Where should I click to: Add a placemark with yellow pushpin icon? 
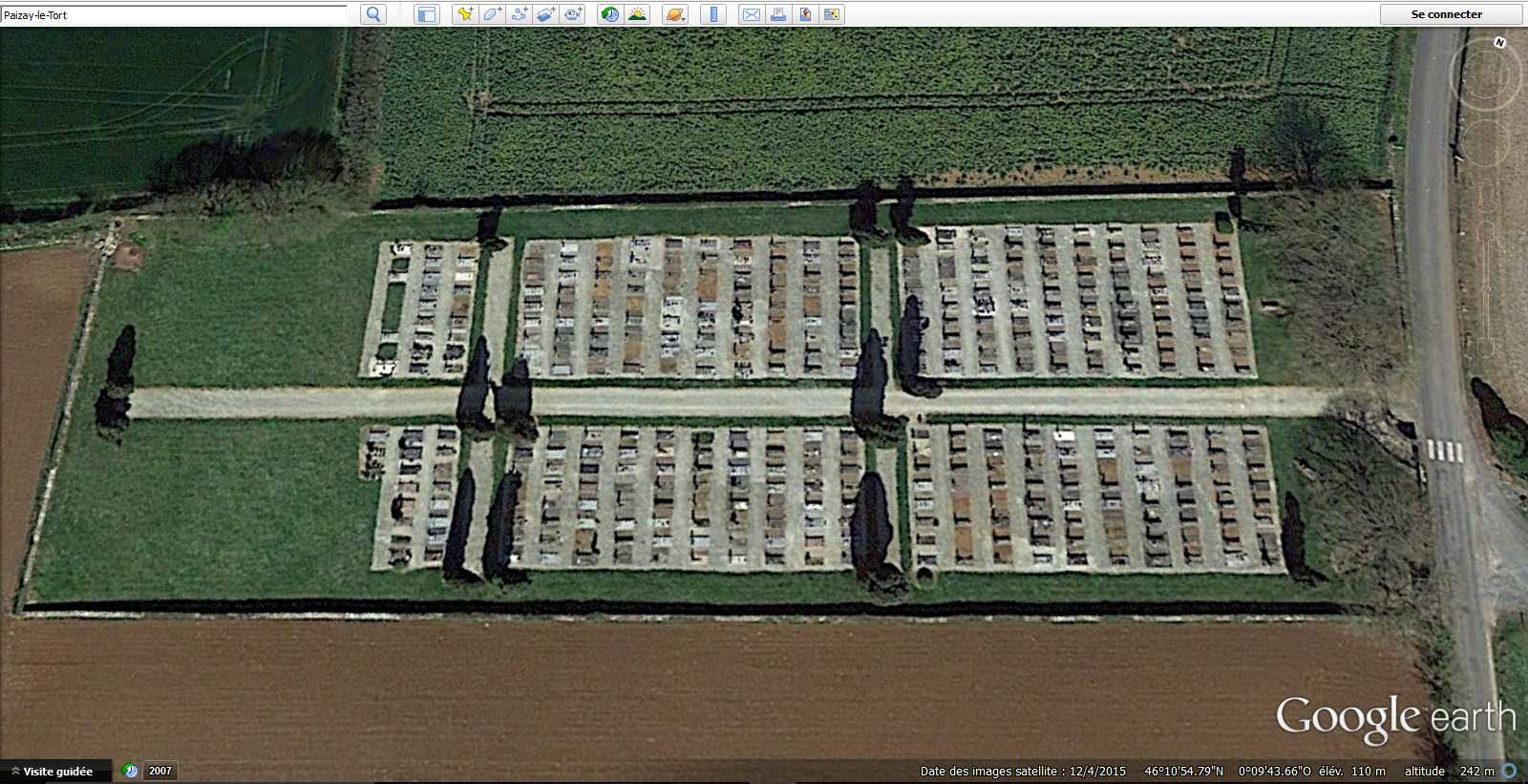point(465,14)
